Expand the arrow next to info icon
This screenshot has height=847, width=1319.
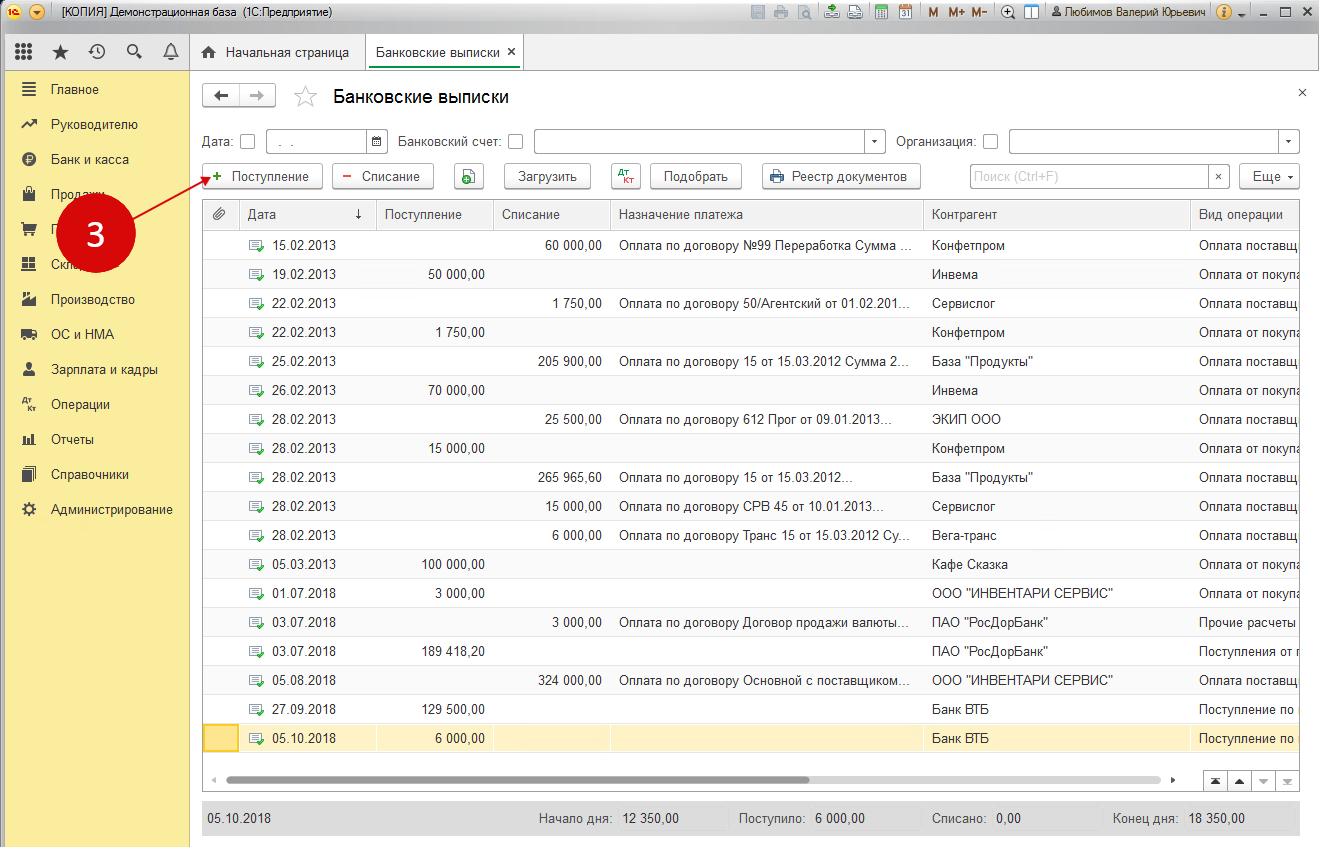point(1241,14)
